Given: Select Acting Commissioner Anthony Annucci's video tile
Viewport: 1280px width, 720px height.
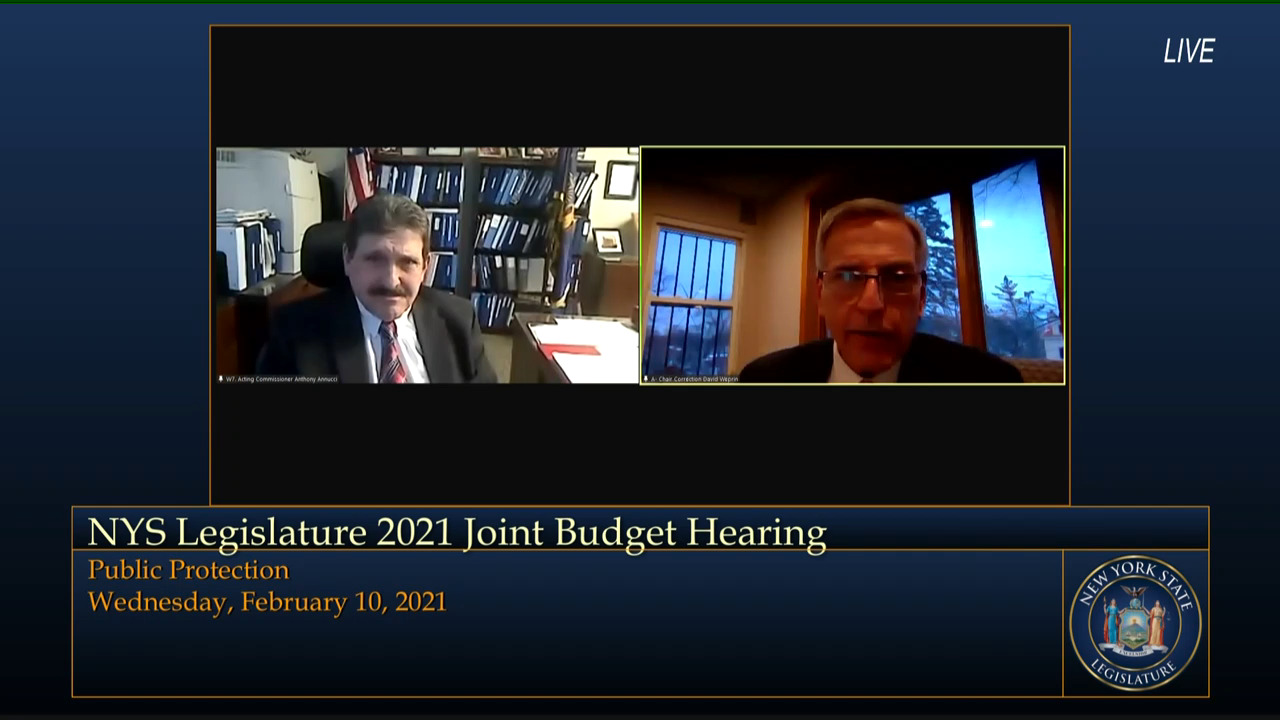Looking at the screenshot, I should pyautogui.click(x=427, y=265).
